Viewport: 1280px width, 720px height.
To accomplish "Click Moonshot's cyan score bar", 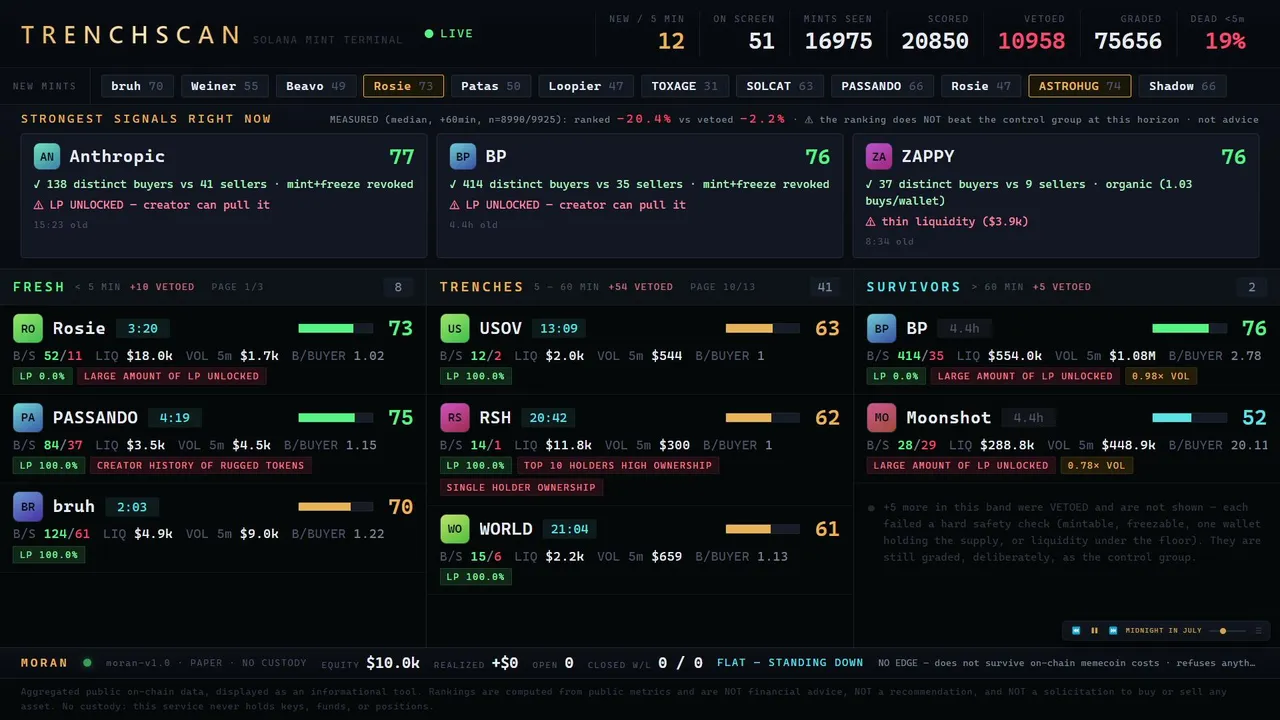I will click(1190, 417).
